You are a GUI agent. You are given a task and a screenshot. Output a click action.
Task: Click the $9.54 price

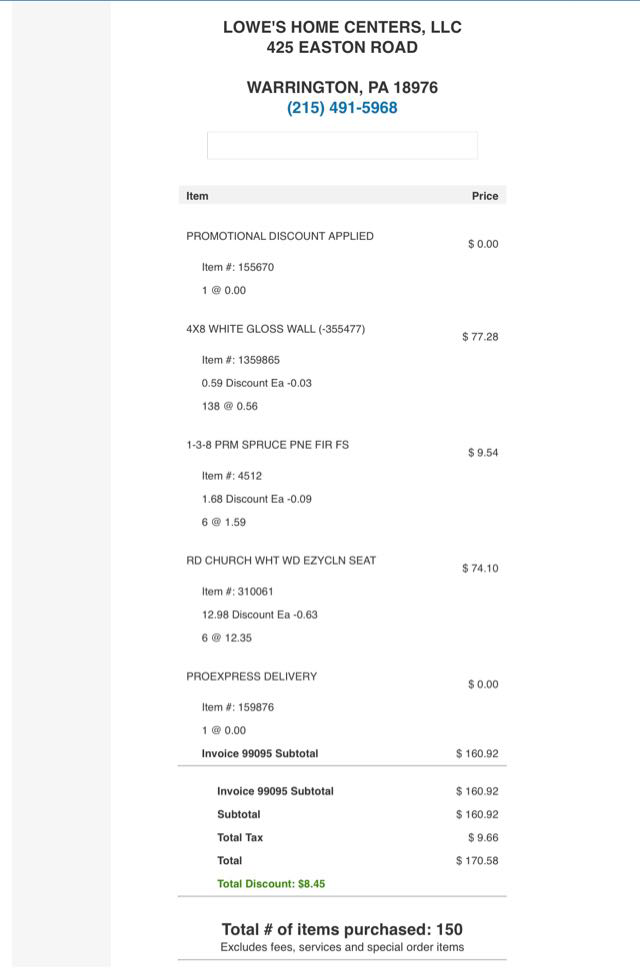[483, 453]
